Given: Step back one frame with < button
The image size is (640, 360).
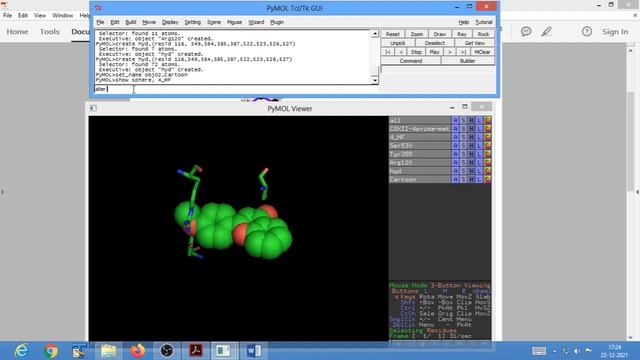Looking at the screenshot, I should (x=401, y=52).
